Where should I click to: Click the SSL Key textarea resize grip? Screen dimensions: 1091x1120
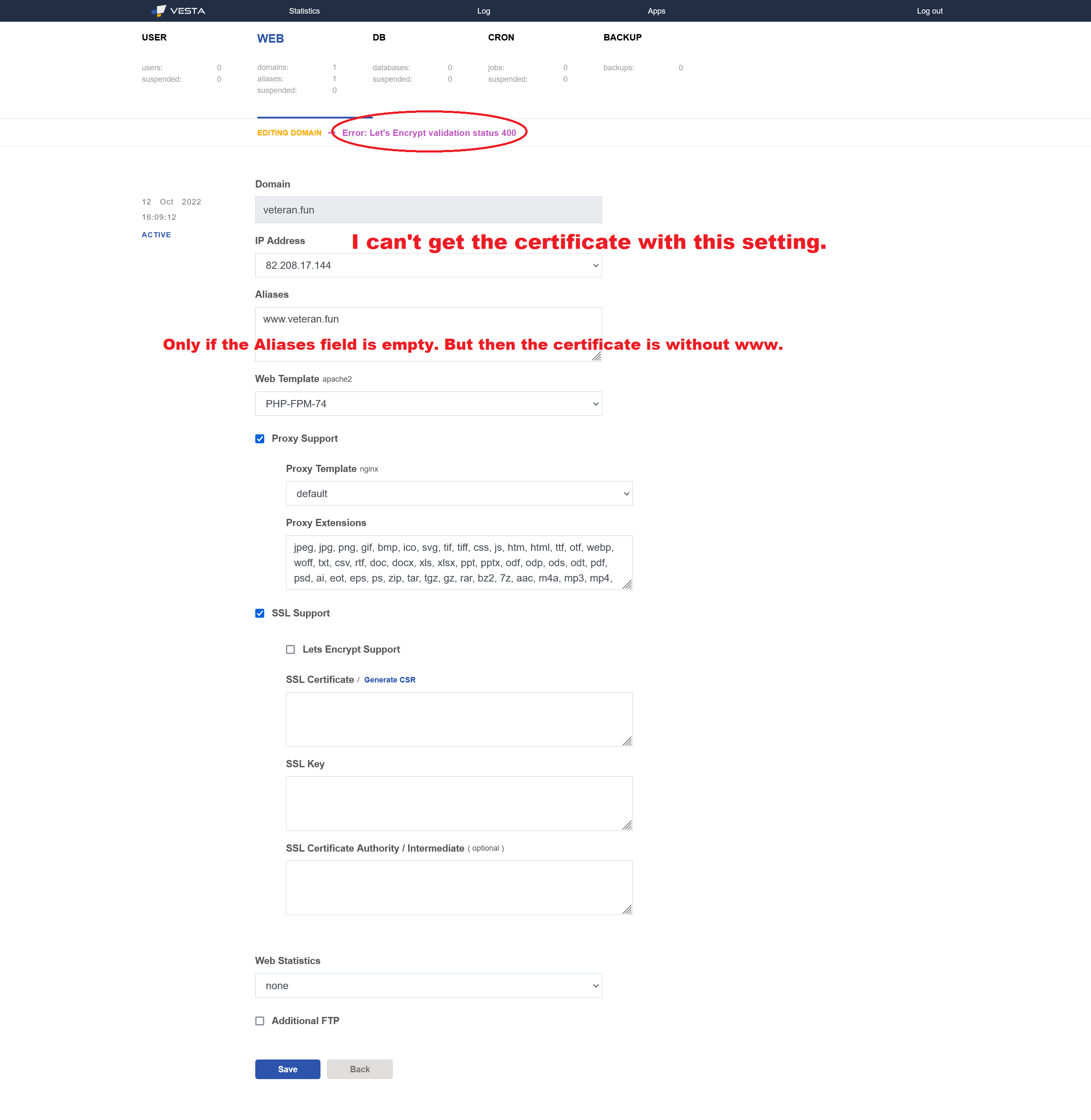tap(627, 825)
